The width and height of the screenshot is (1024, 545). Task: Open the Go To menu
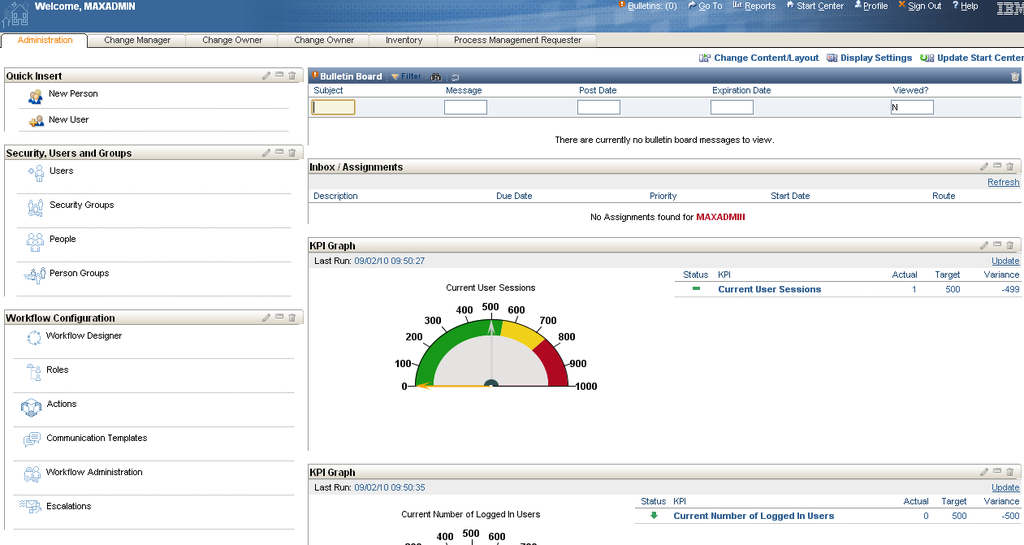click(705, 6)
